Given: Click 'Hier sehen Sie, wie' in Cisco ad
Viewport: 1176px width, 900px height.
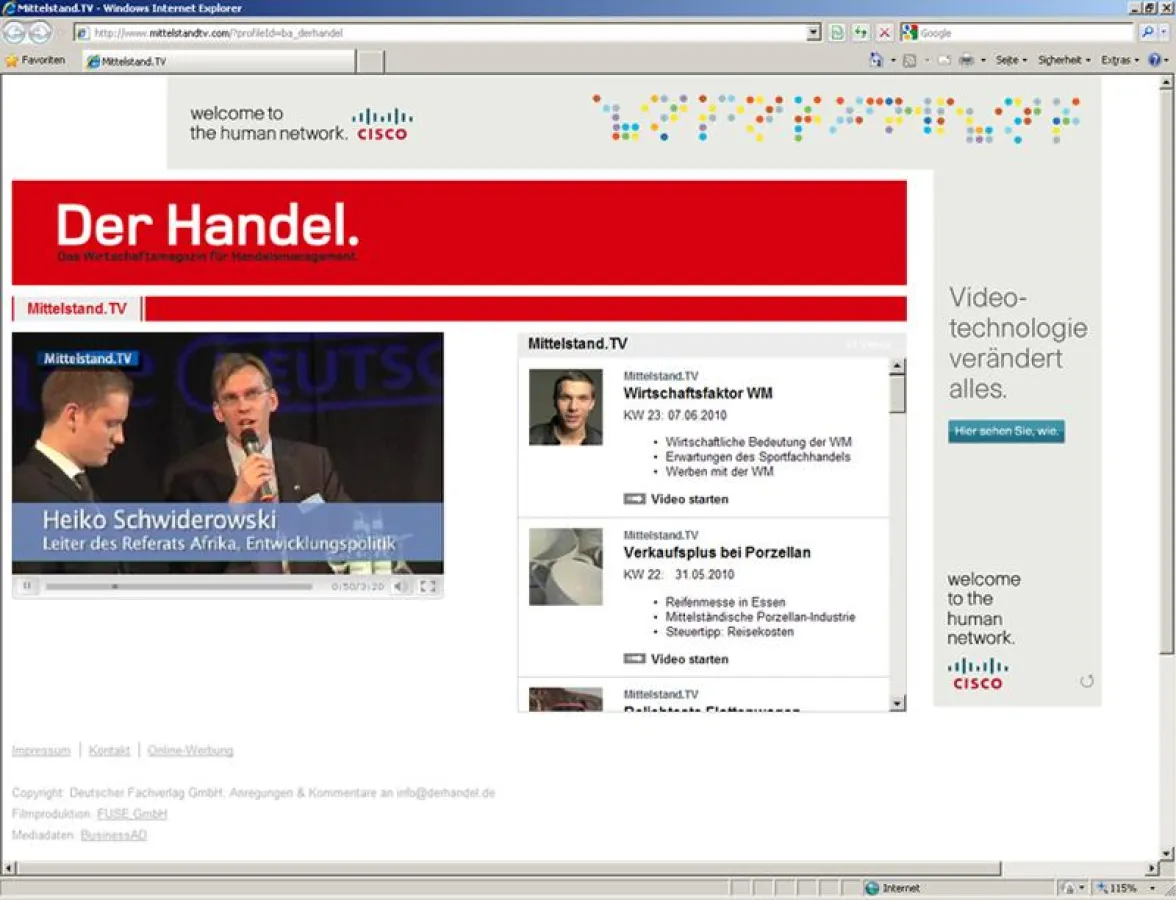Looking at the screenshot, I should point(1006,431).
